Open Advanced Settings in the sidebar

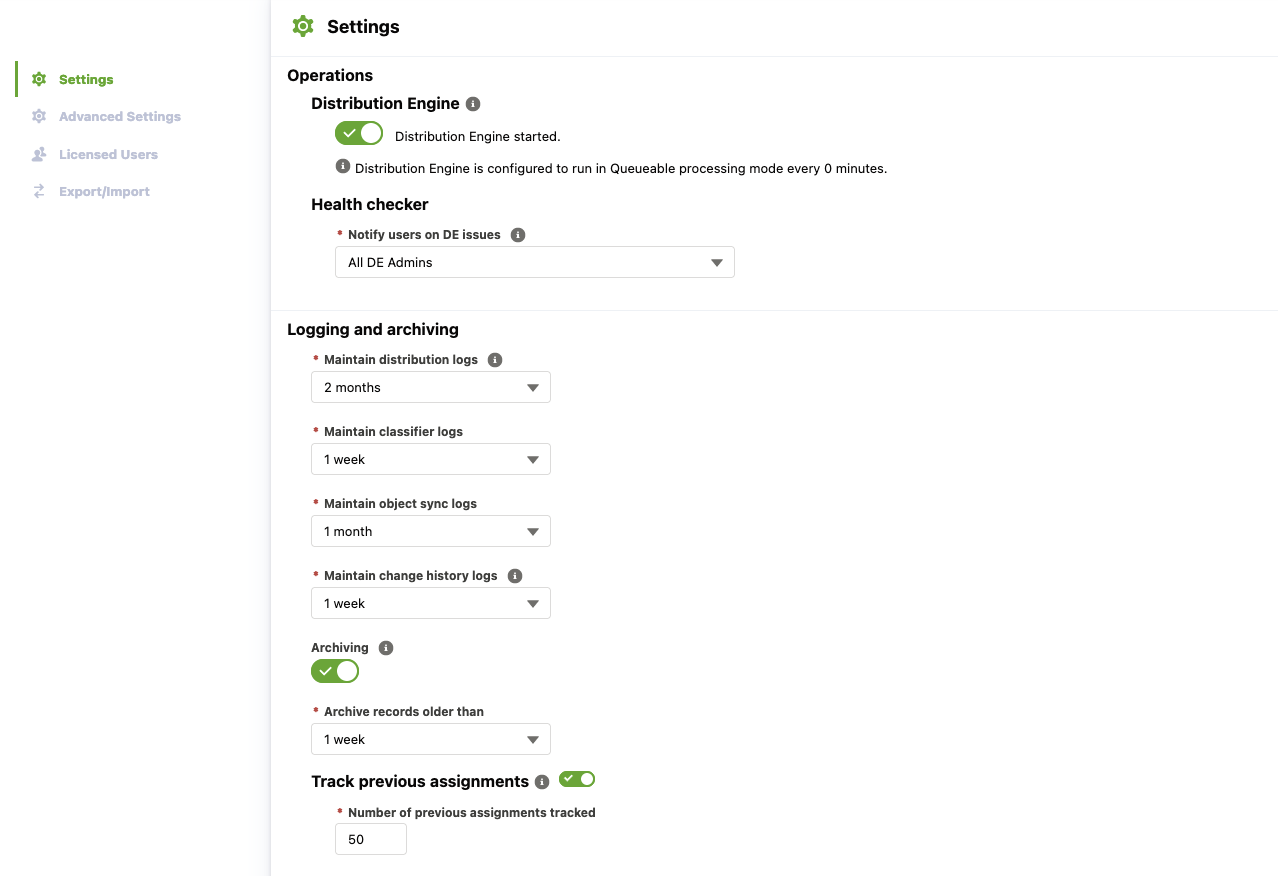click(120, 117)
